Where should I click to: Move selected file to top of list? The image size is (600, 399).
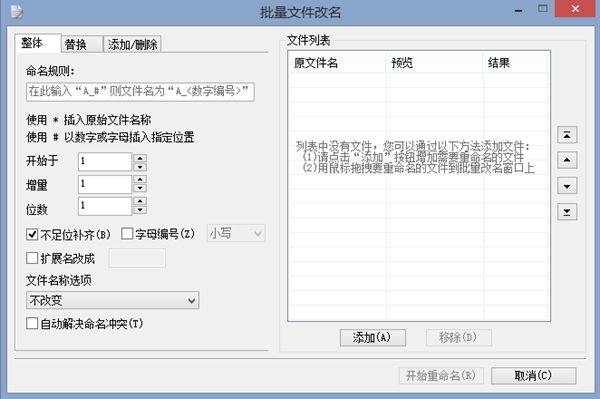[x=567, y=135]
